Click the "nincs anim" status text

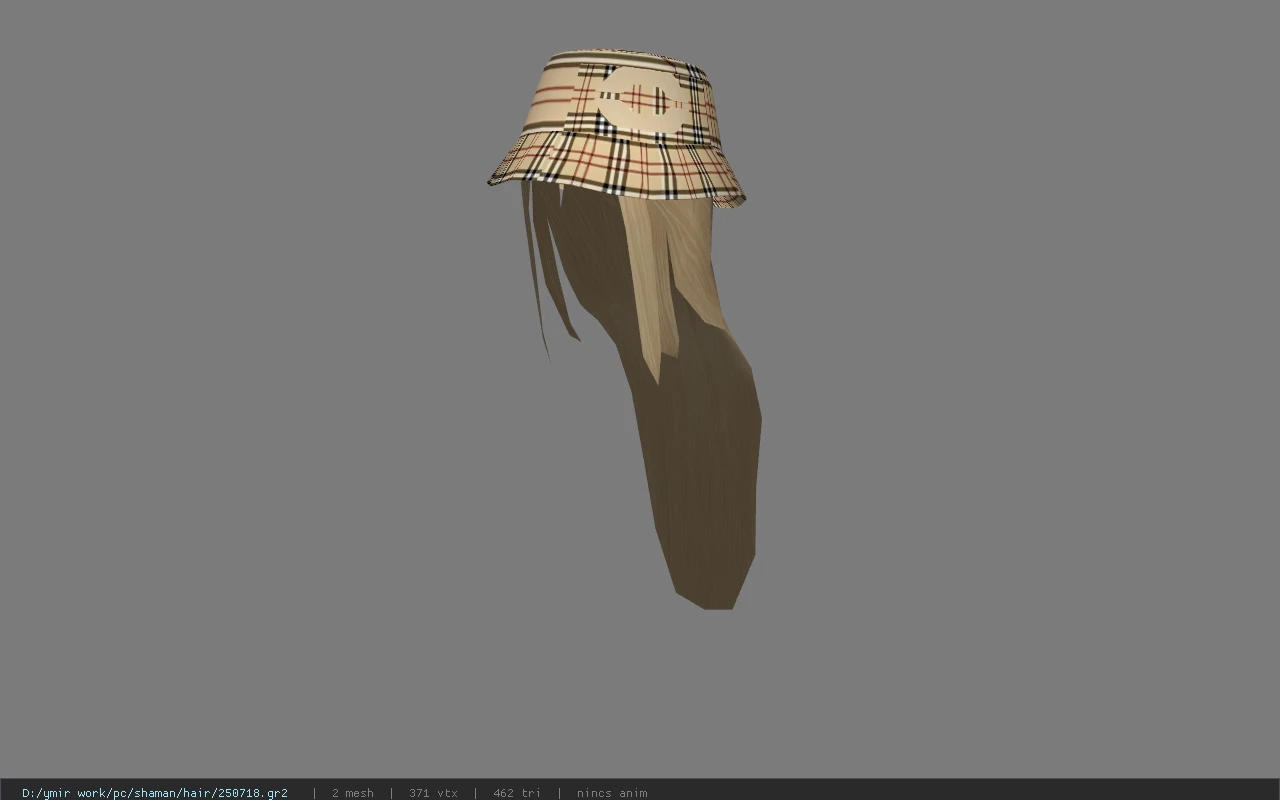pos(612,793)
